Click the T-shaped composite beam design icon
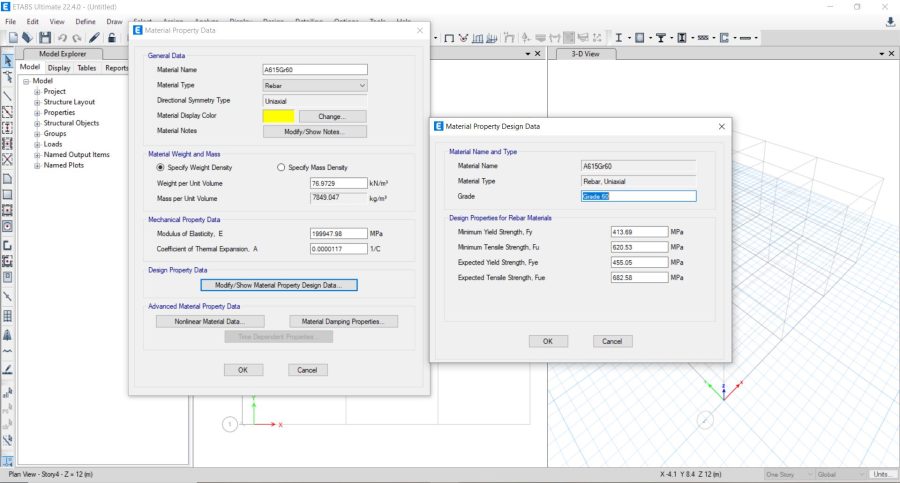Screen dimensions: 900x483 661,38
